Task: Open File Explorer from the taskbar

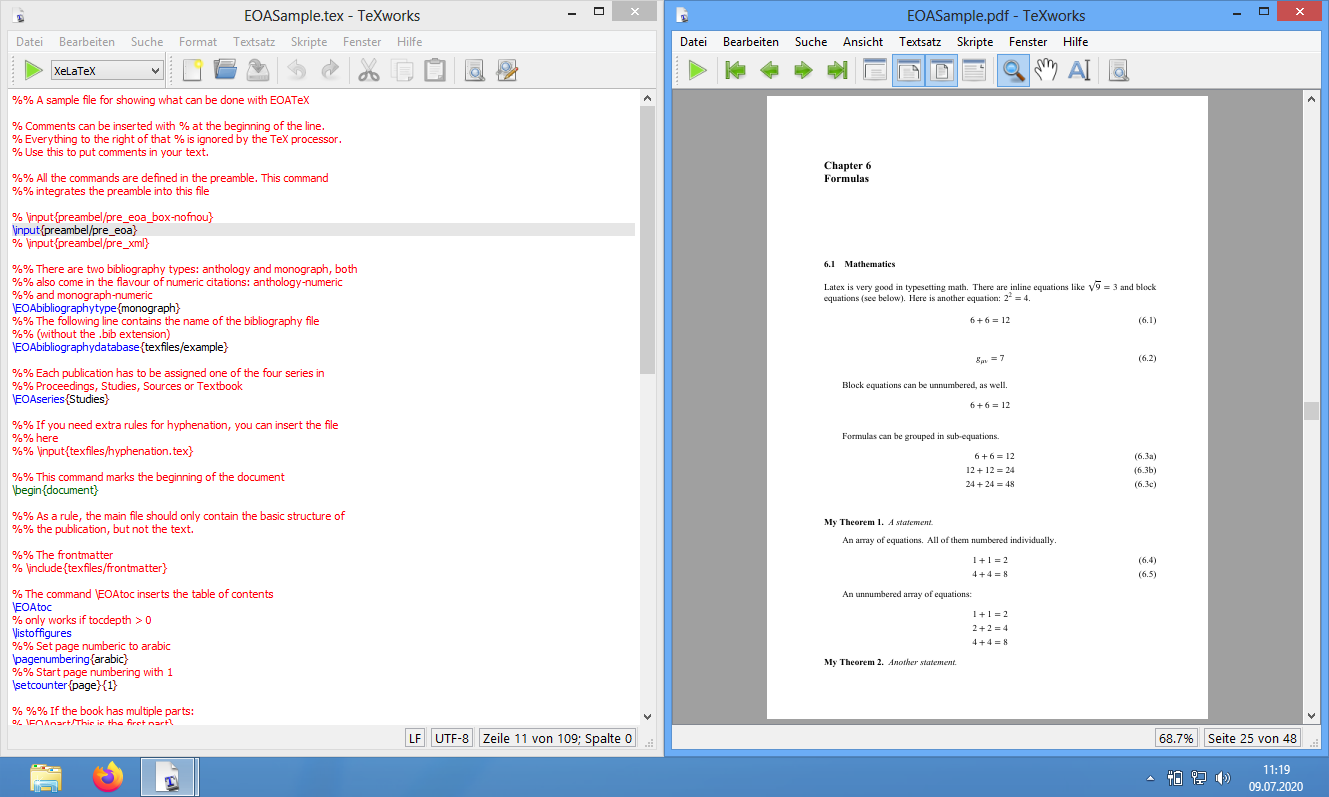Action: point(46,777)
